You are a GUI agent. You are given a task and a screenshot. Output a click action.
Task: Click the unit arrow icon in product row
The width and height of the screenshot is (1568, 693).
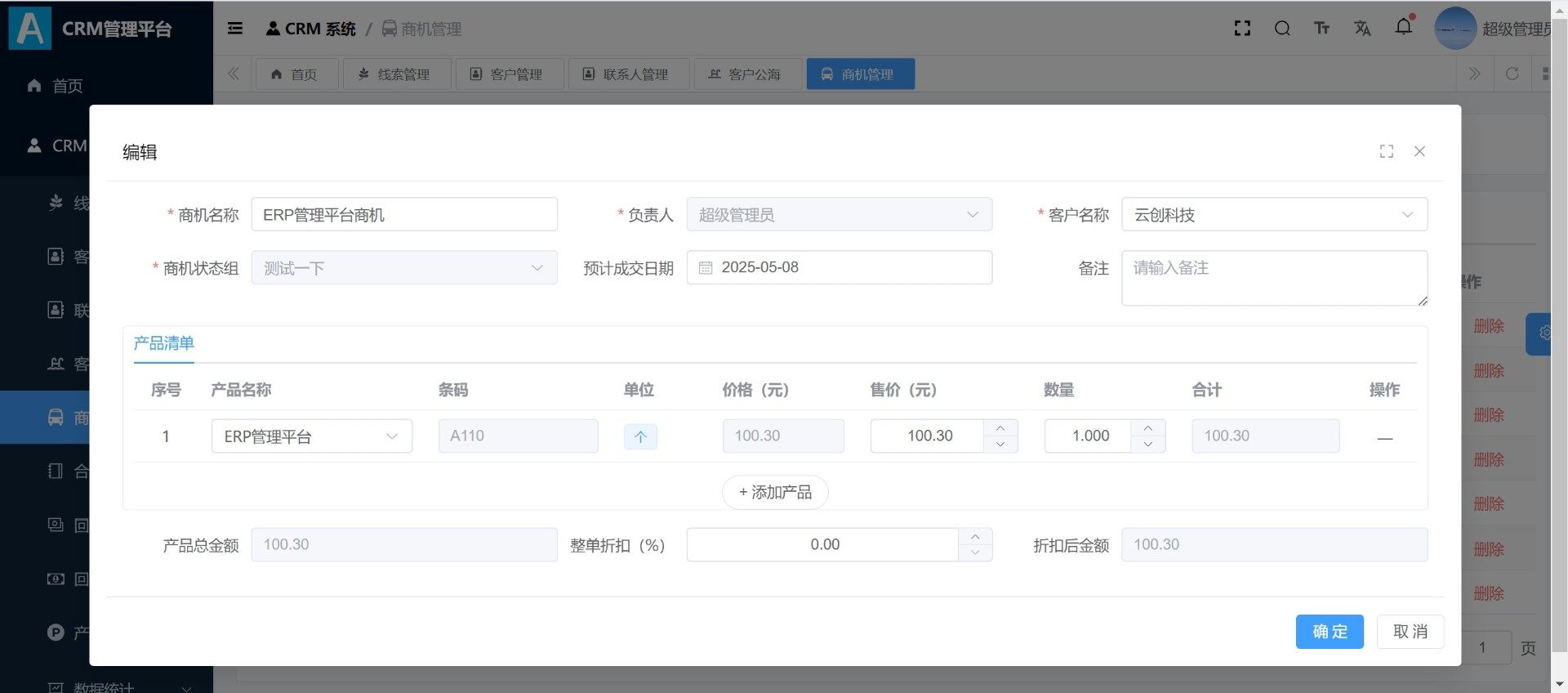(640, 436)
